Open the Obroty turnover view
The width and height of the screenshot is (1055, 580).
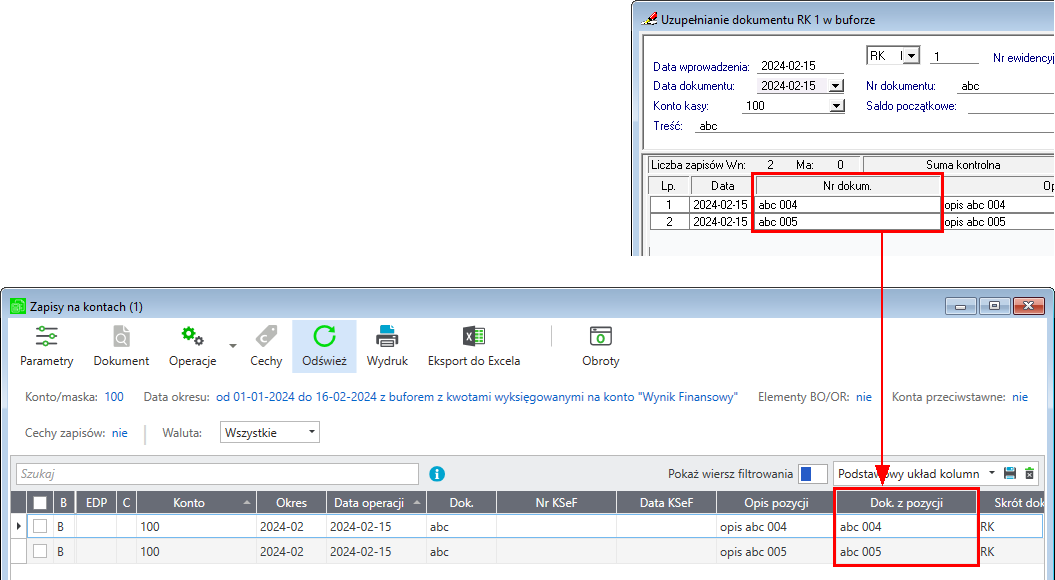coord(600,346)
